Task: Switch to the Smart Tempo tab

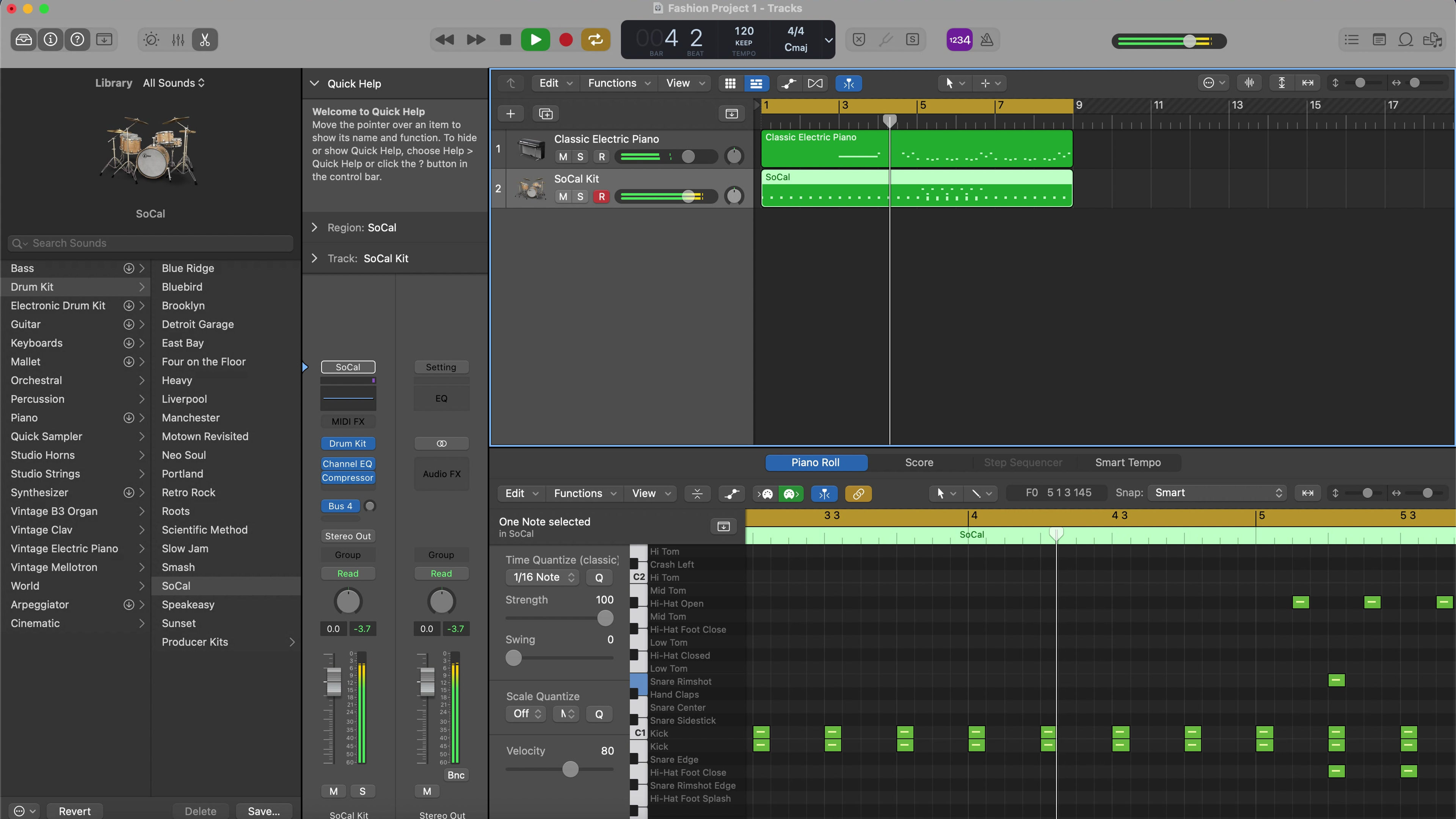Action: coord(1128,462)
